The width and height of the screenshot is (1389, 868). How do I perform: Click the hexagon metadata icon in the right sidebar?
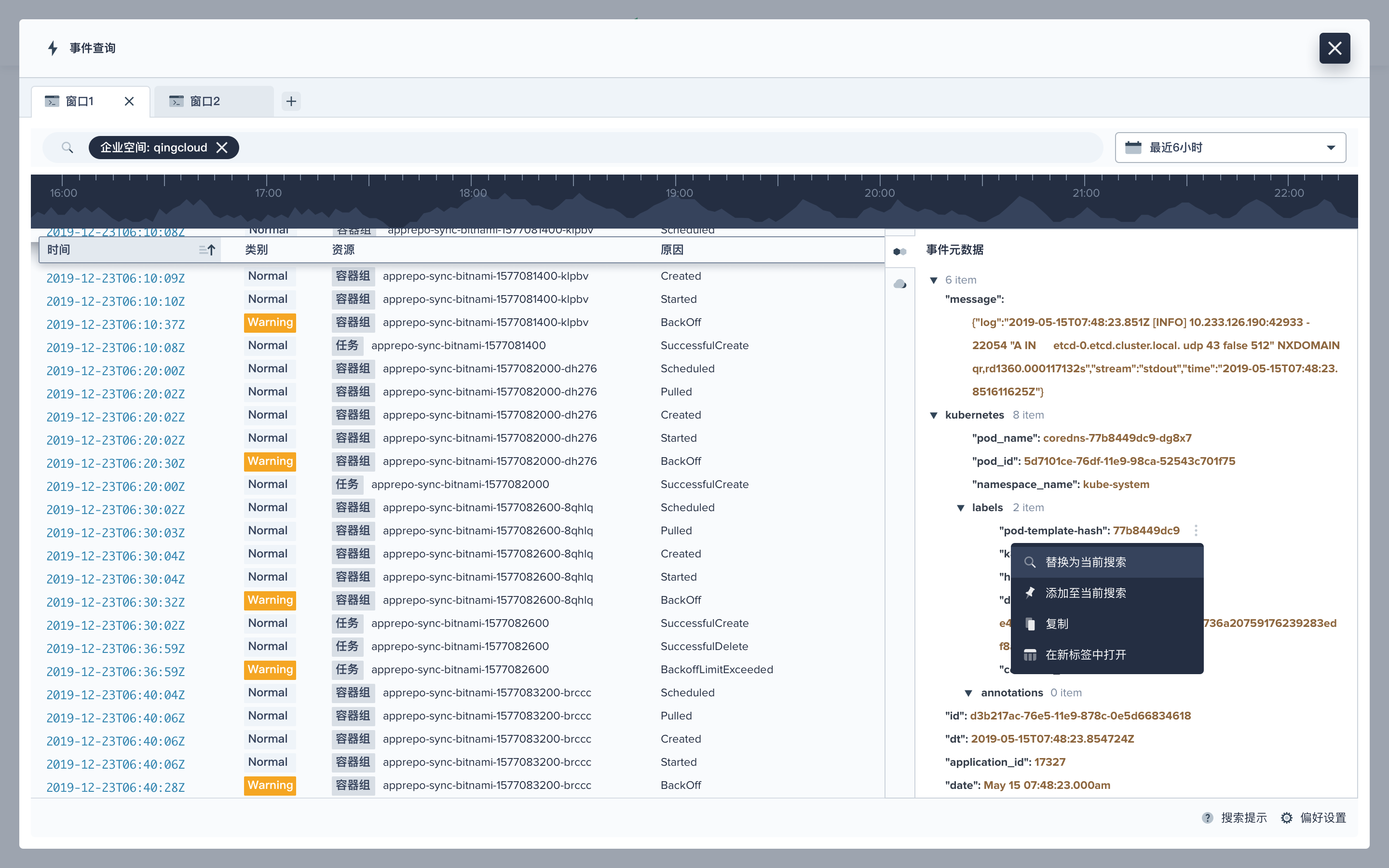[900, 251]
